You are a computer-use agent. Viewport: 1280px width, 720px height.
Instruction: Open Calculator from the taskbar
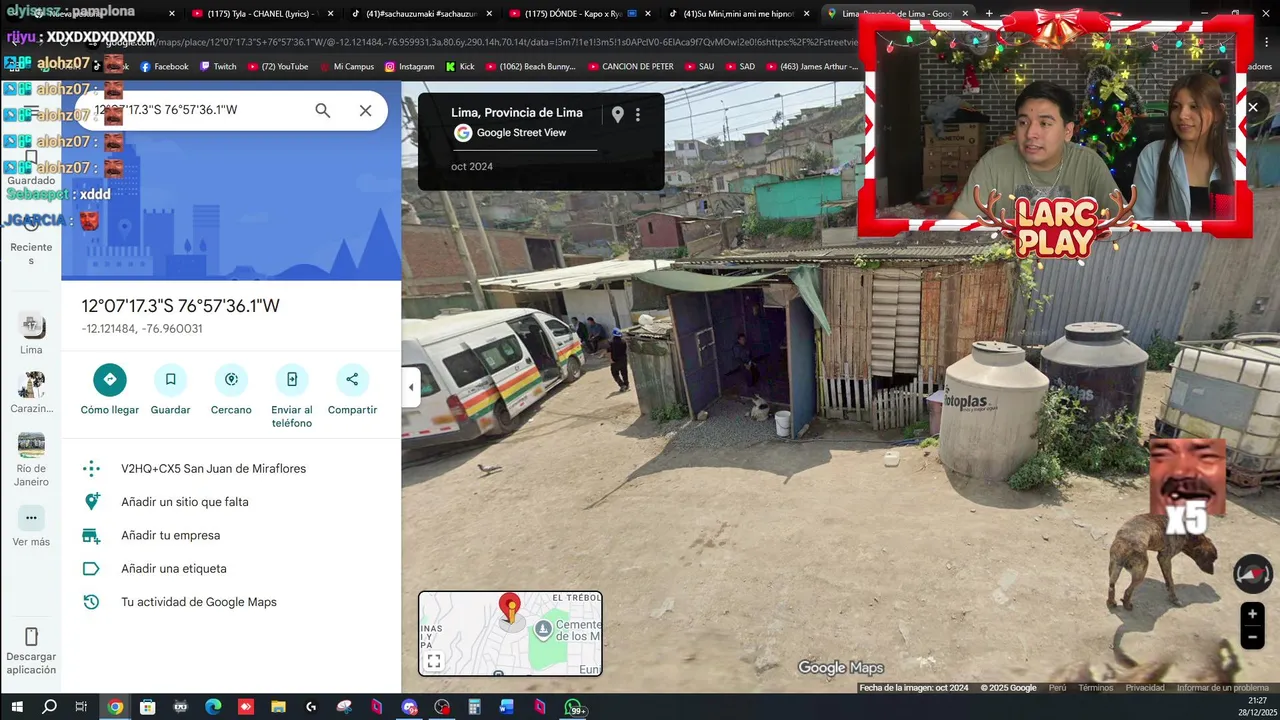point(474,707)
